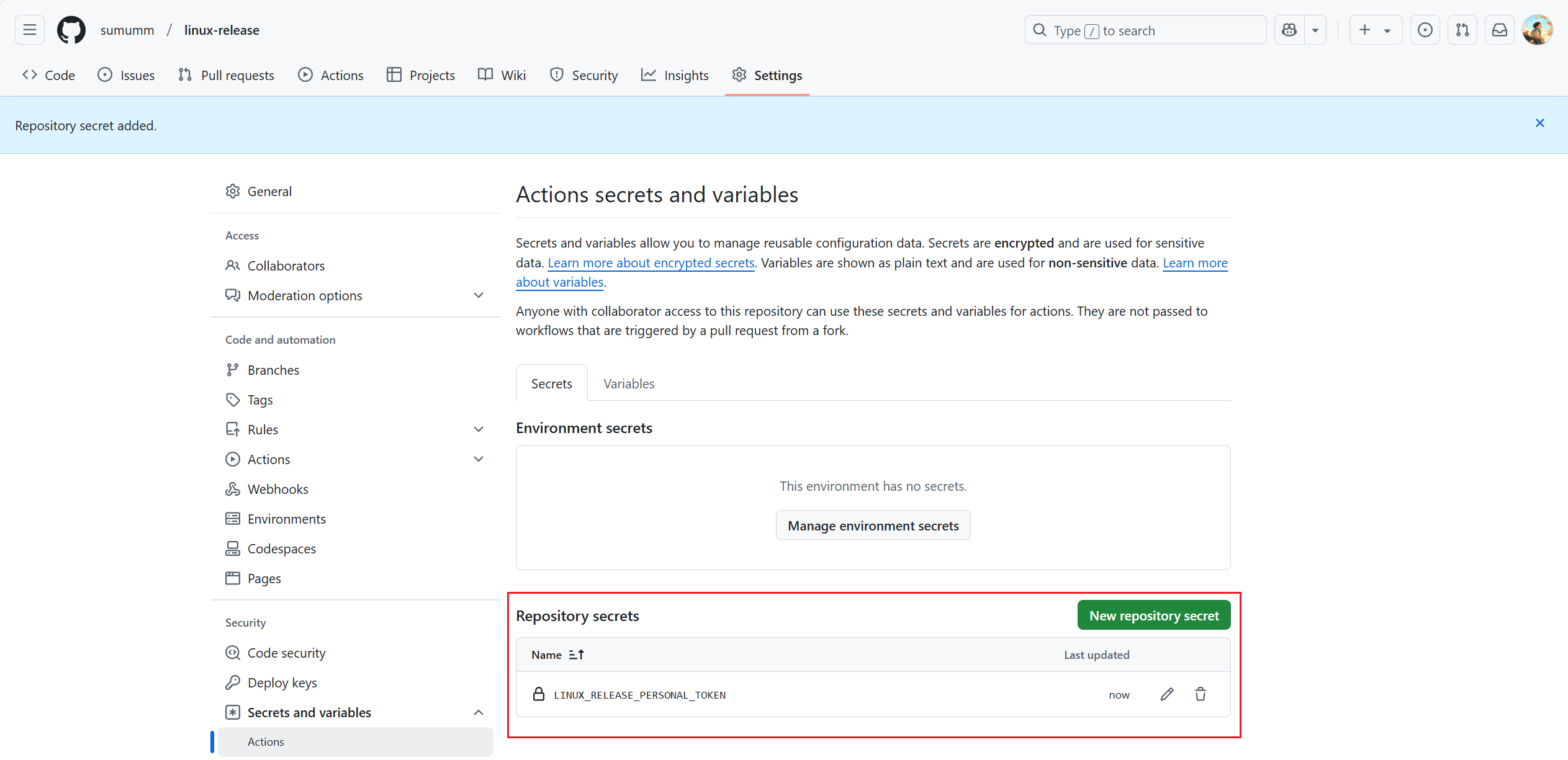The height and width of the screenshot is (760, 1568).
Task: Expand the Rules sidebar section
Action: (x=478, y=429)
